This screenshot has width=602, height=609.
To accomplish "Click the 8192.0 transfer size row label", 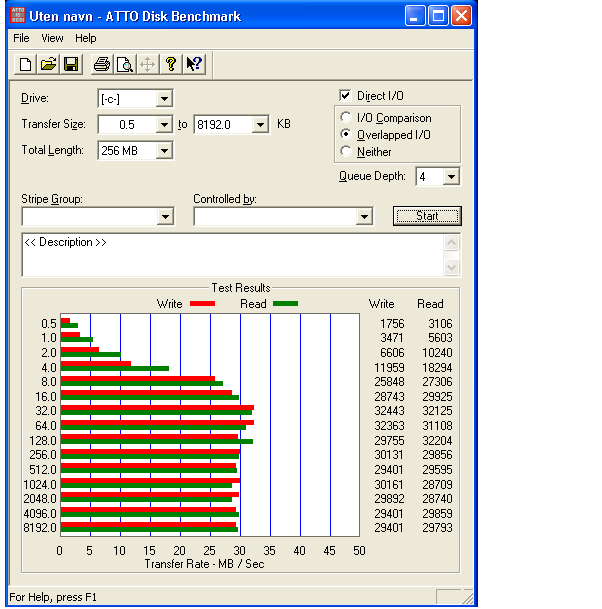I will tap(40, 527).
